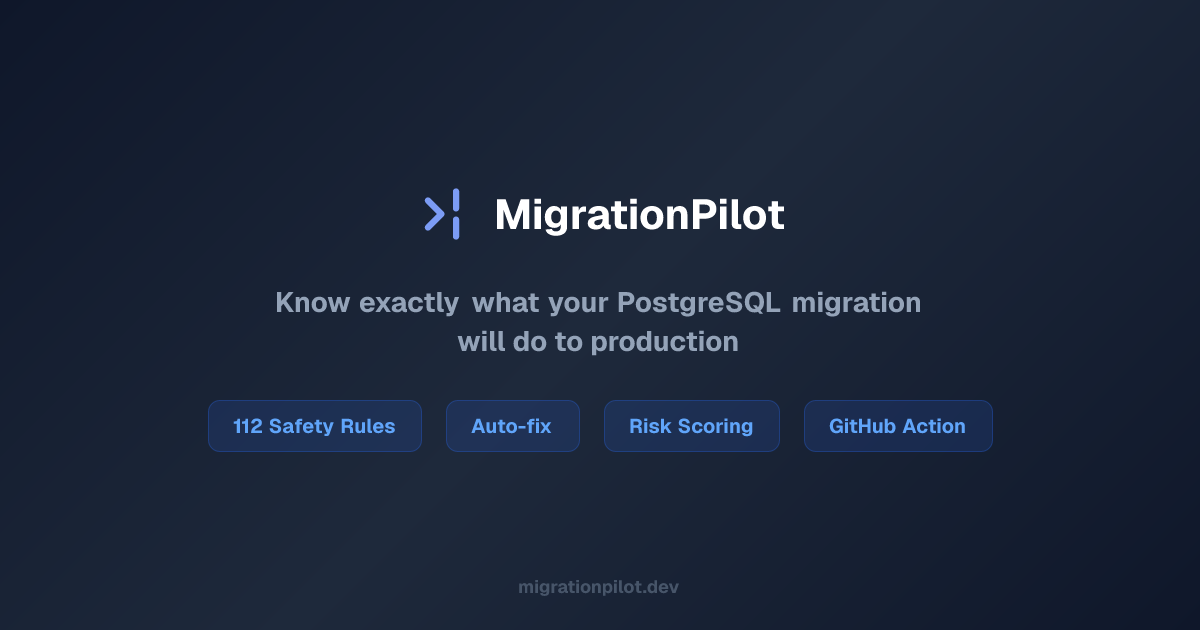Screen dimensions: 1200x630
Task: Open the migrationpilot.dev link
Action: pyautogui.click(x=599, y=587)
